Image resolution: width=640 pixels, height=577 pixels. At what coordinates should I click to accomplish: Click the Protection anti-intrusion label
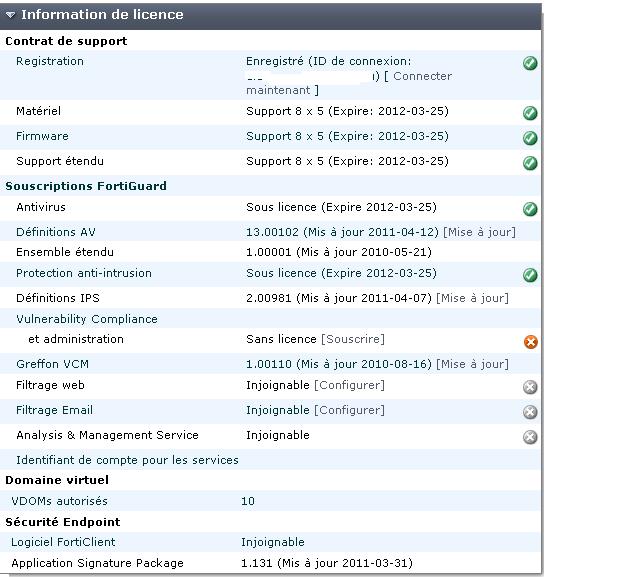point(84,273)
